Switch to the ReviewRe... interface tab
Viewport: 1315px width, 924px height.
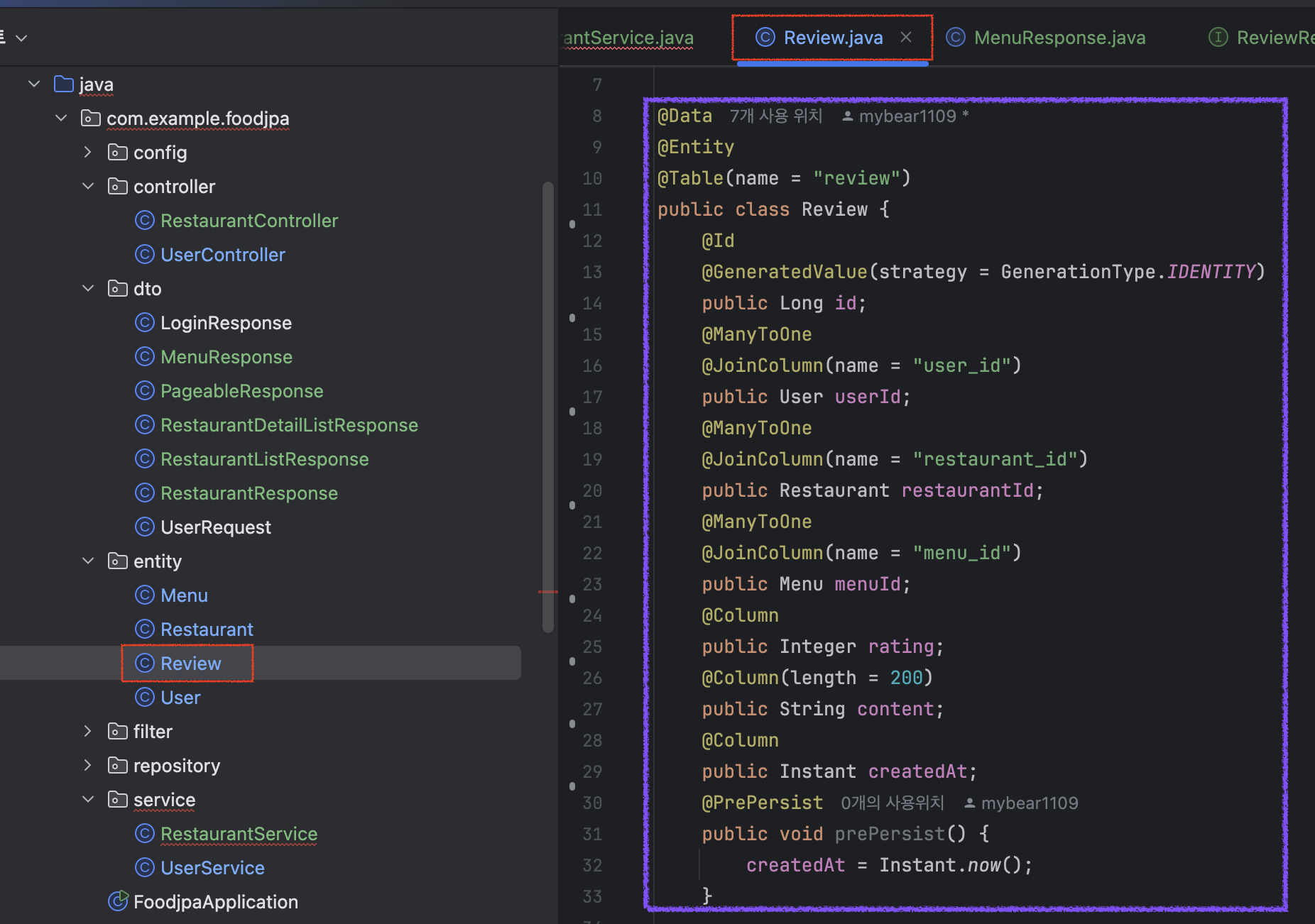(x=1275, y=38)
